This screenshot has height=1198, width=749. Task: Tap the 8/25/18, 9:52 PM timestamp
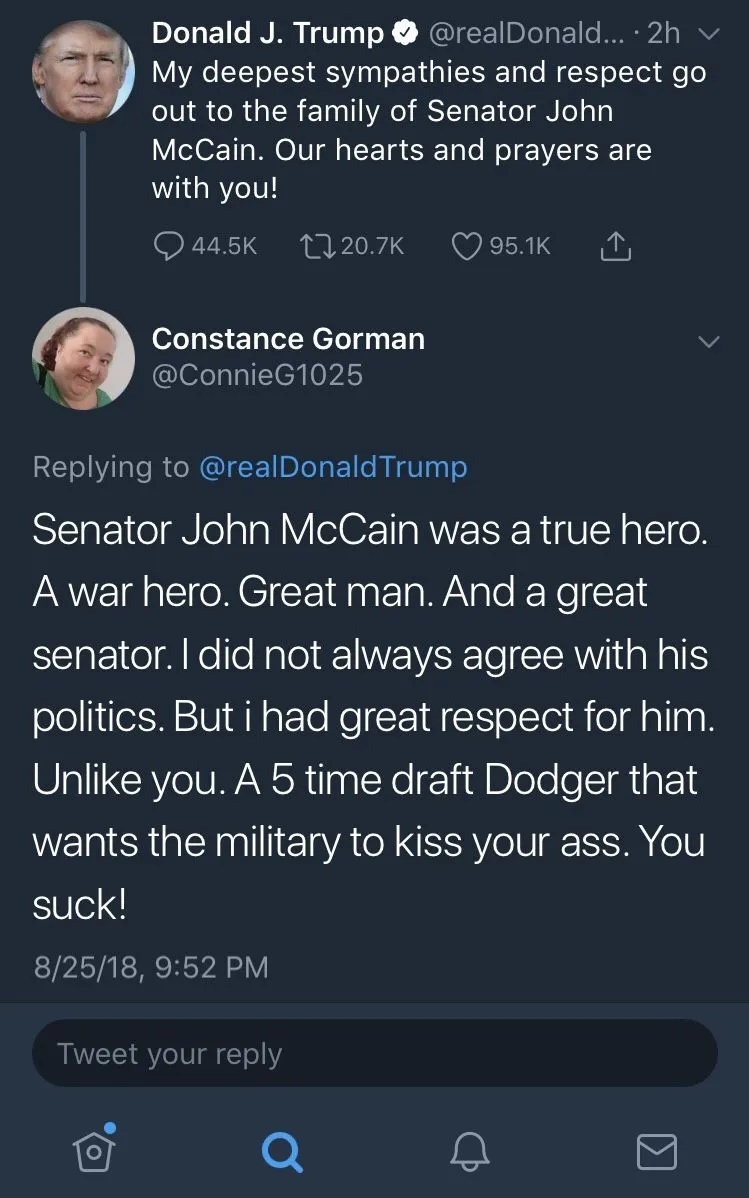pos(151,967)
